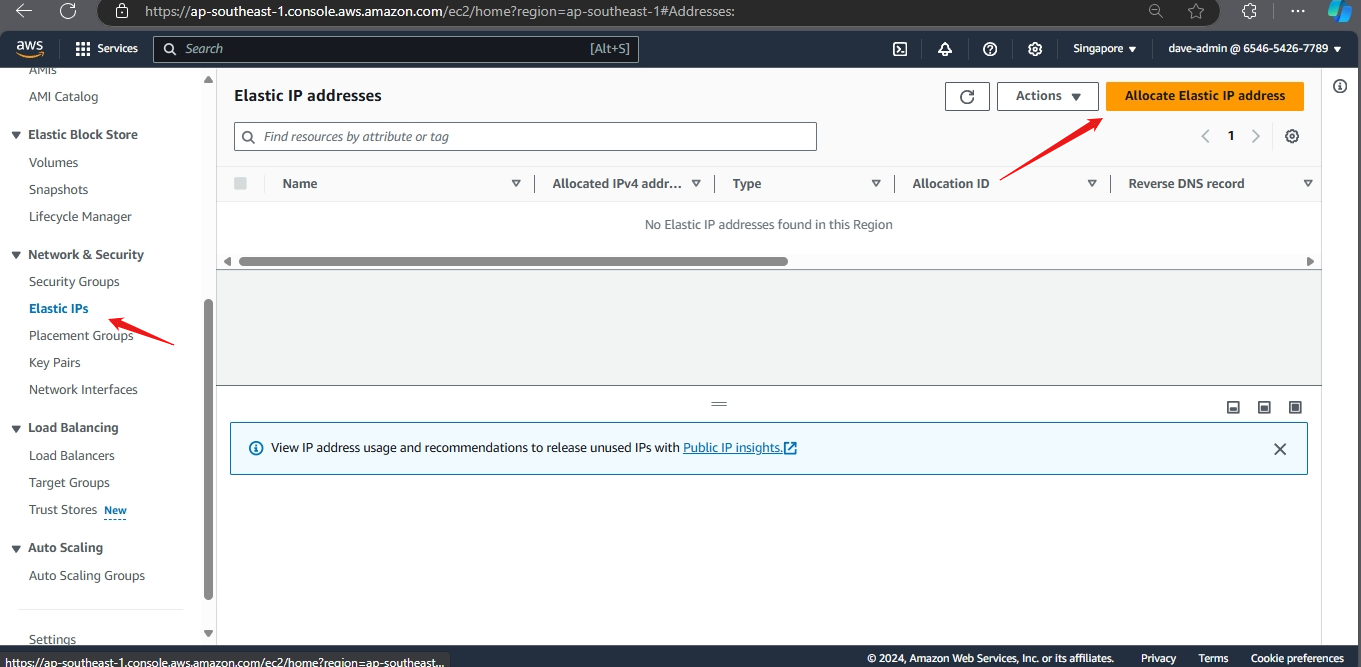Open the notifications bell icon
The height and width of the screenshot is (667, 1361).
click(945, 49)
